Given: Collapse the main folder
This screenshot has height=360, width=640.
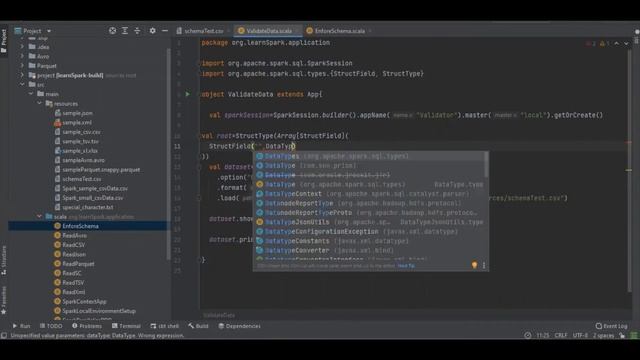Looking at the screenshot, I should coord(31,94).
